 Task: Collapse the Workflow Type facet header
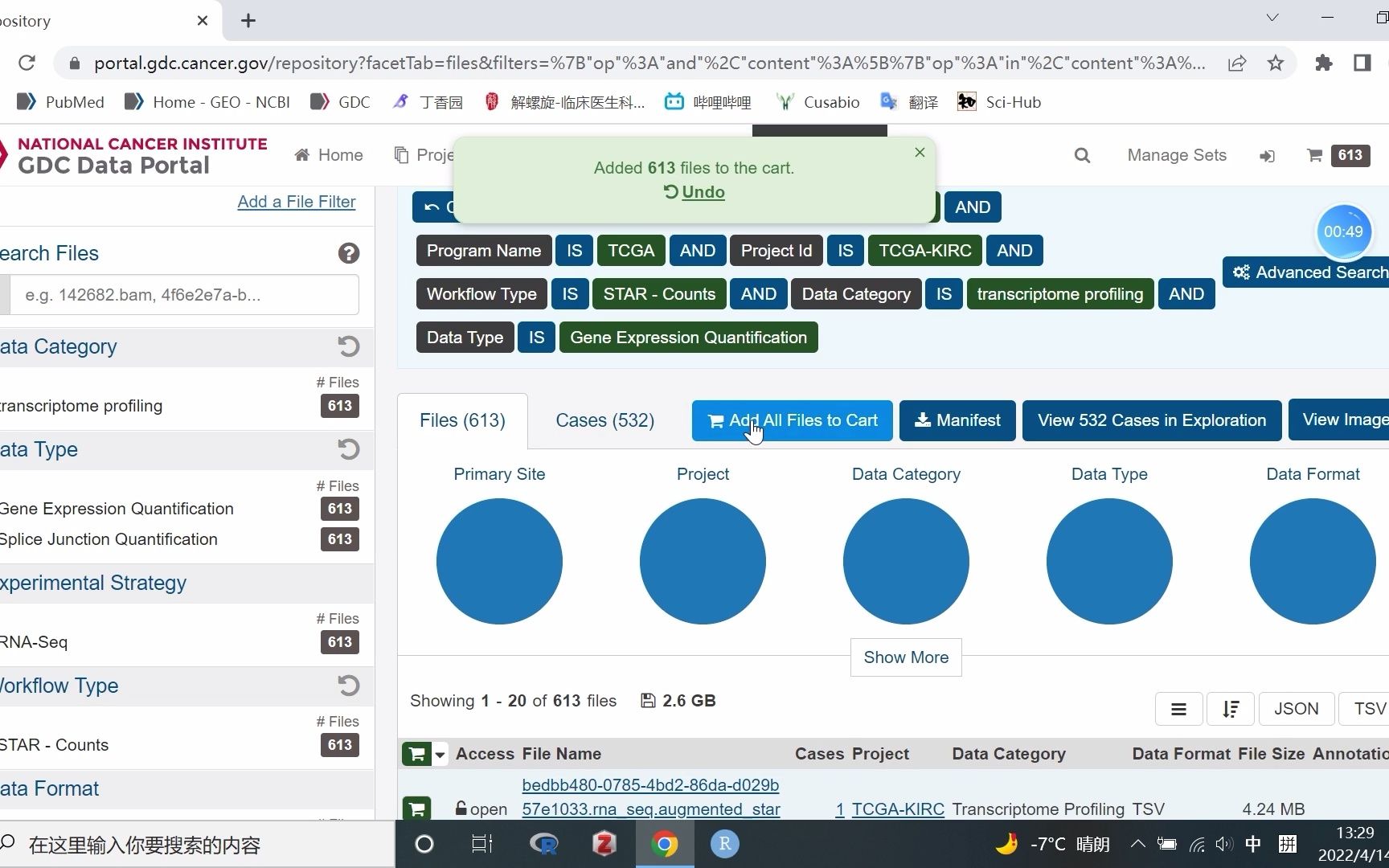click(59, 686)
